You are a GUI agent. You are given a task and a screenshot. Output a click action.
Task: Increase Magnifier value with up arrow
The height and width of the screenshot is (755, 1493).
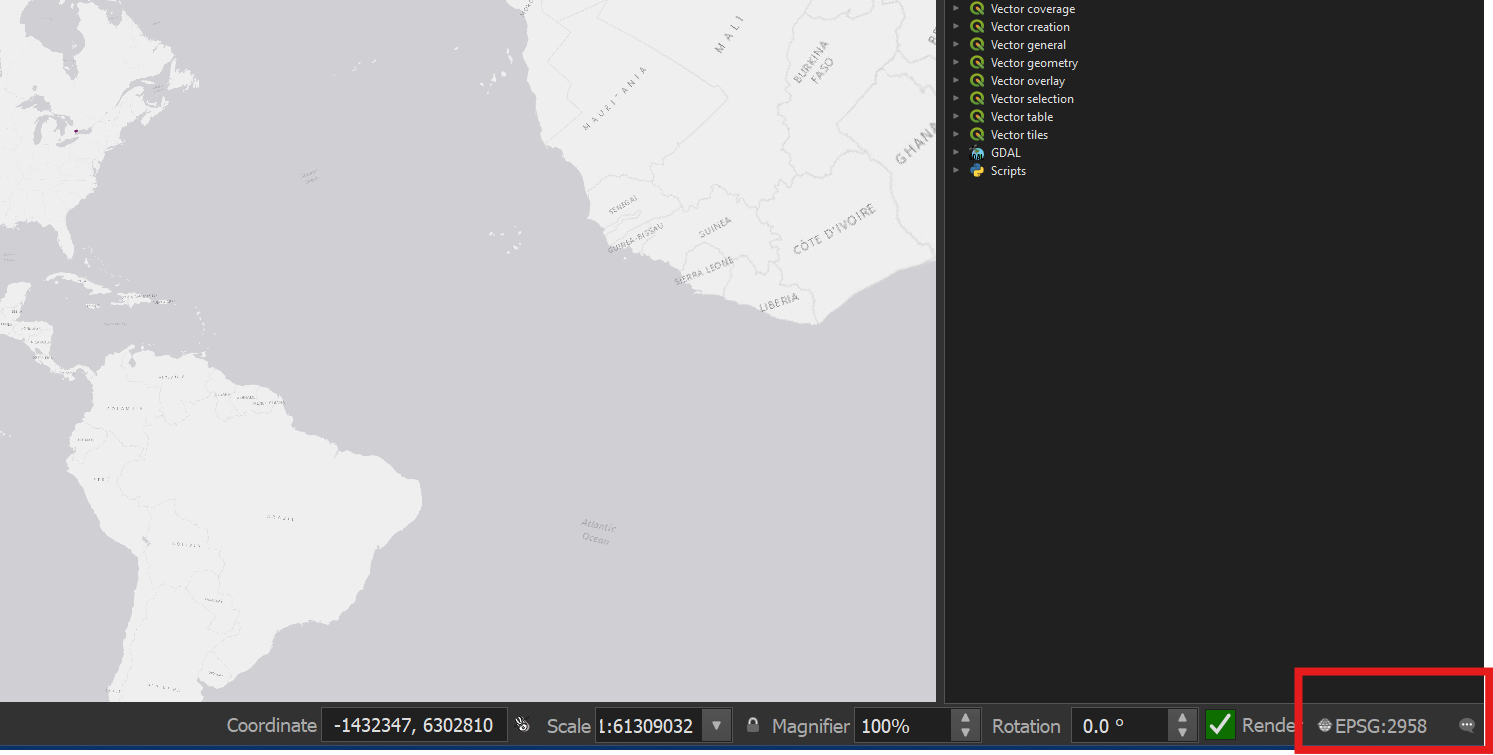pos(965,718)
